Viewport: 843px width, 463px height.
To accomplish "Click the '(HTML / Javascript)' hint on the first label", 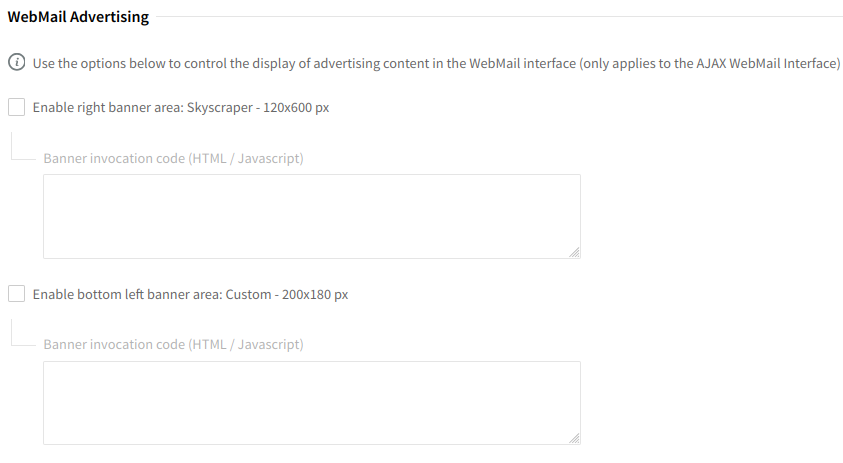I will [x=246, y=158].
